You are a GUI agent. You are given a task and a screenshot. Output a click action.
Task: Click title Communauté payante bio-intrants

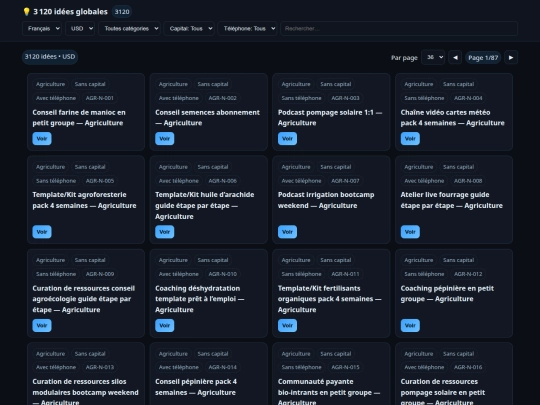[x=329, y=392]
